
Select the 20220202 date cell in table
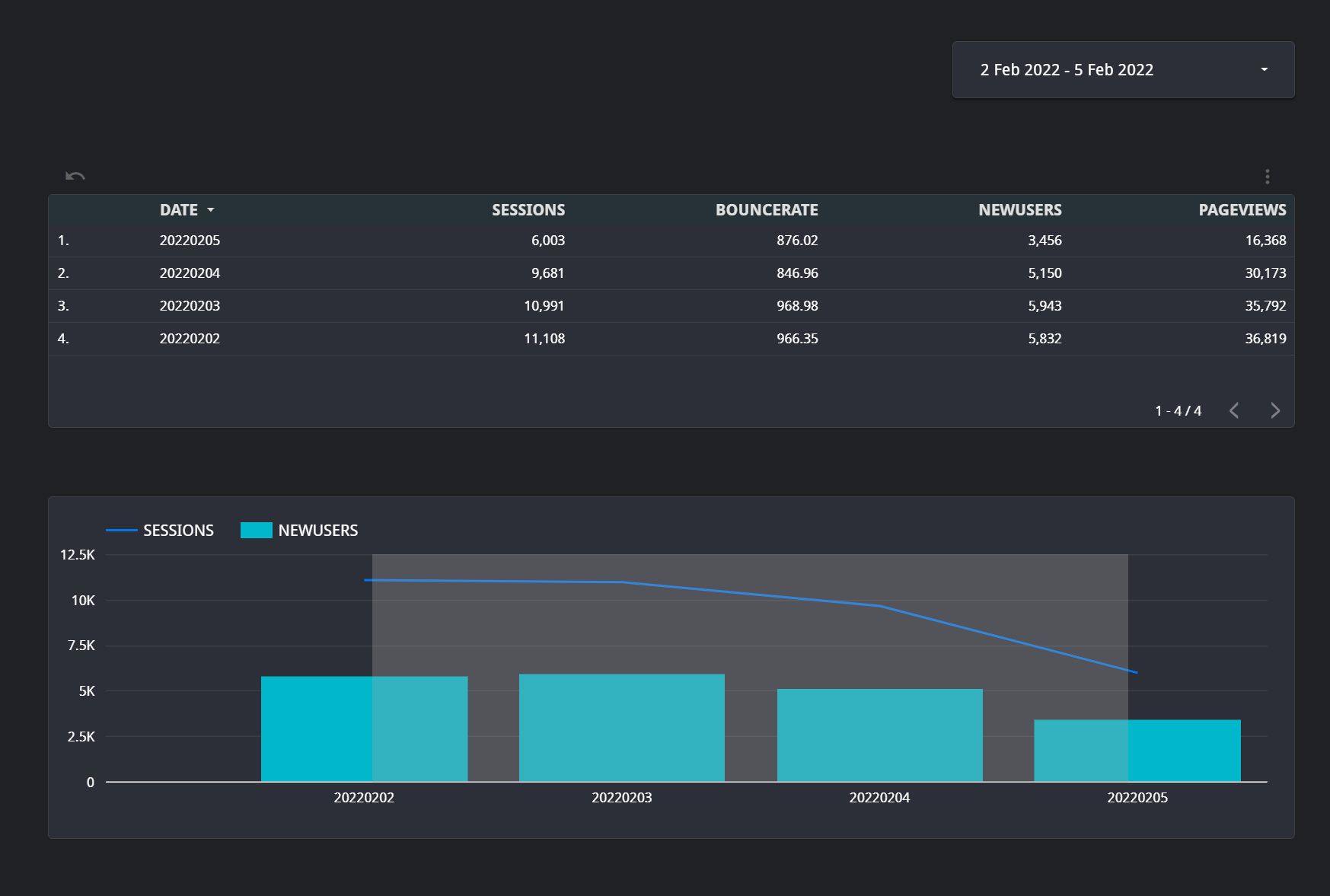point(190,339)
